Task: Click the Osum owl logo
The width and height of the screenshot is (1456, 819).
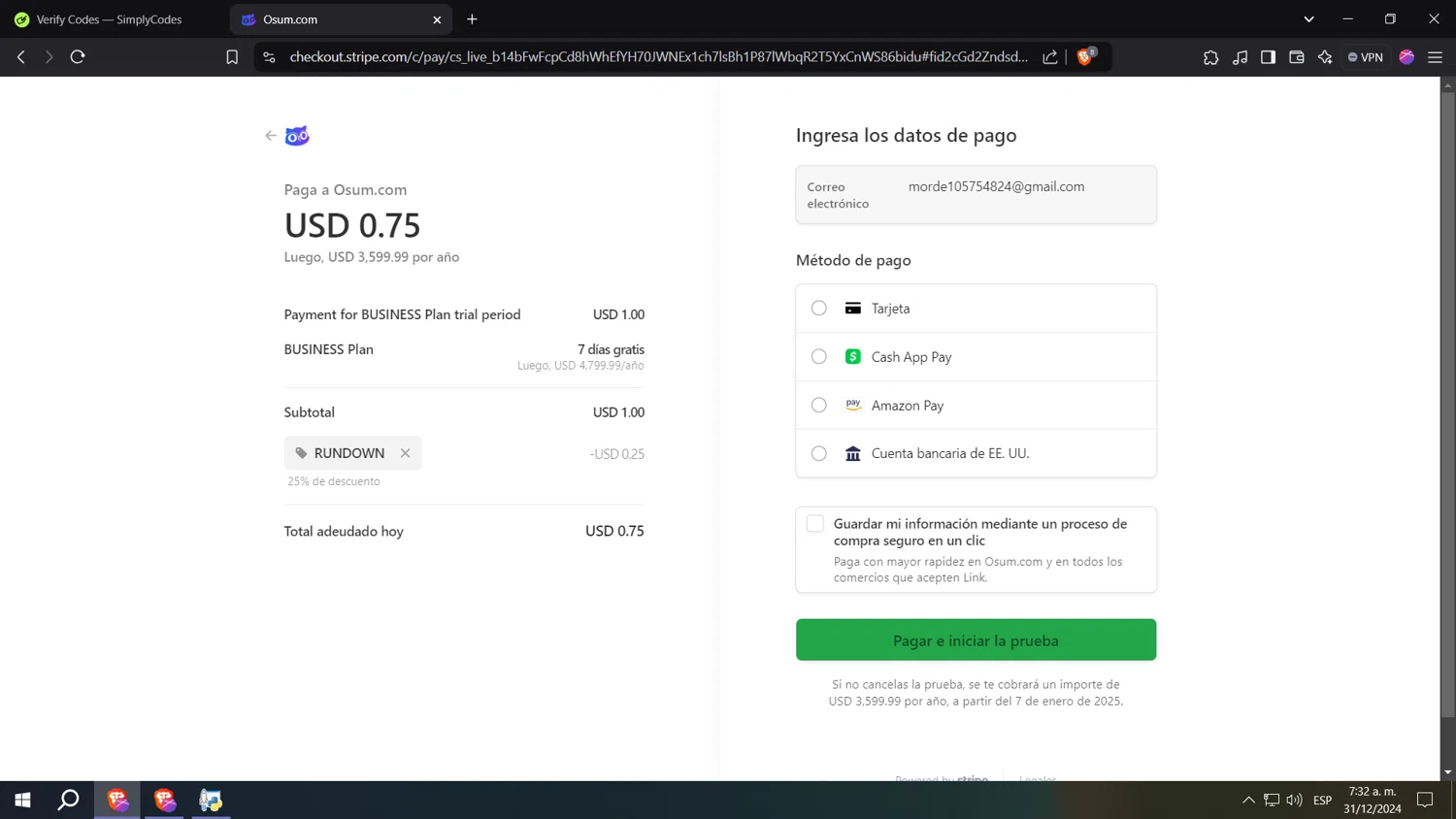Action: [x=297, y=136]
